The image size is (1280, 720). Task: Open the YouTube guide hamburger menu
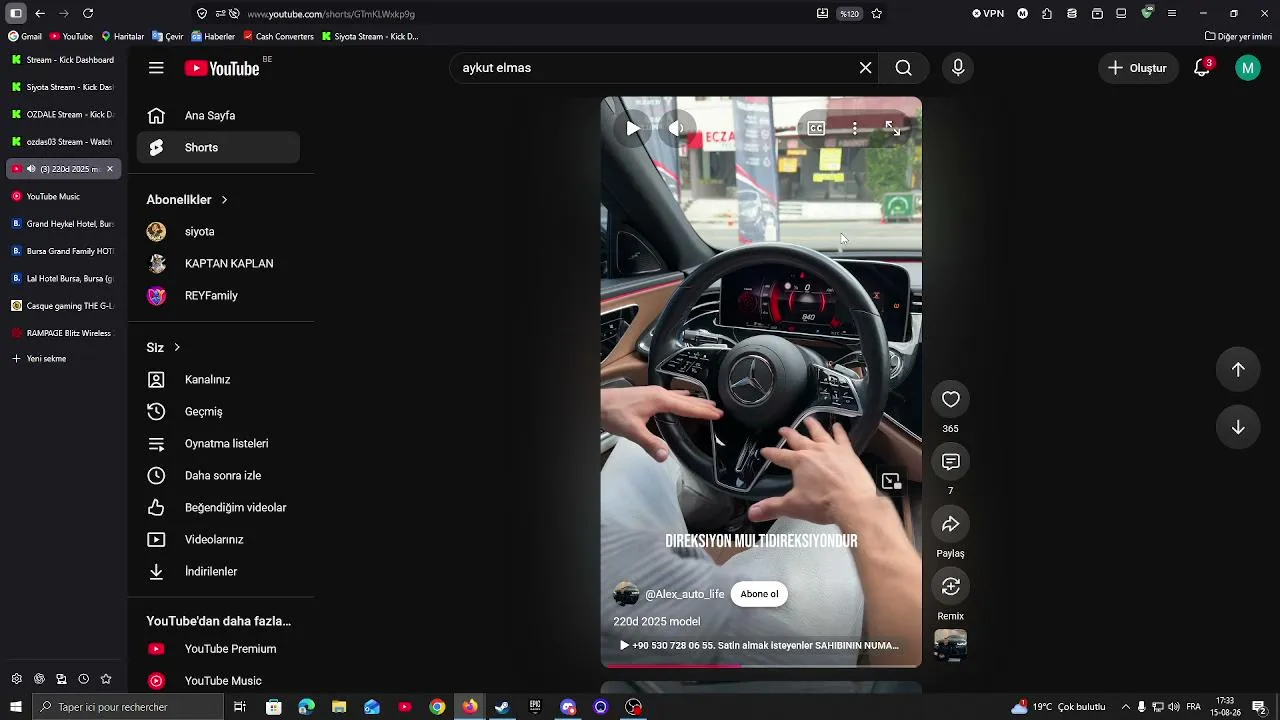click(x=156, y=68)
